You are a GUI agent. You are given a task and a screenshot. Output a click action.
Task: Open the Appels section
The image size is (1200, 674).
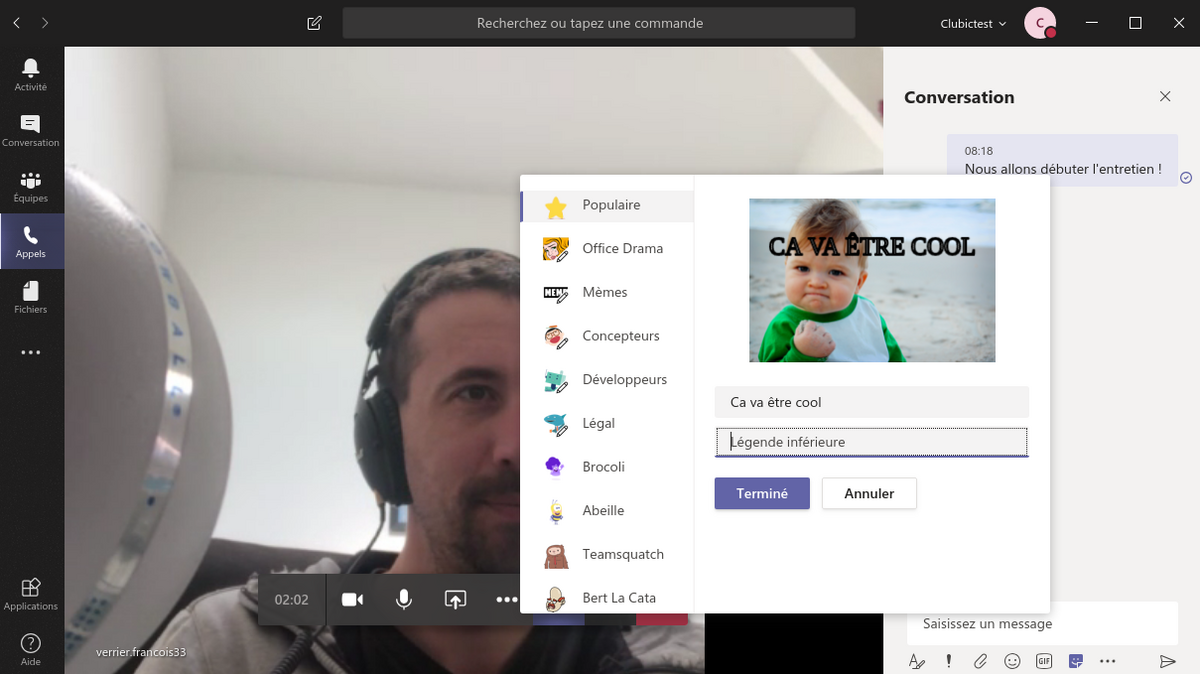pos(30,241)
